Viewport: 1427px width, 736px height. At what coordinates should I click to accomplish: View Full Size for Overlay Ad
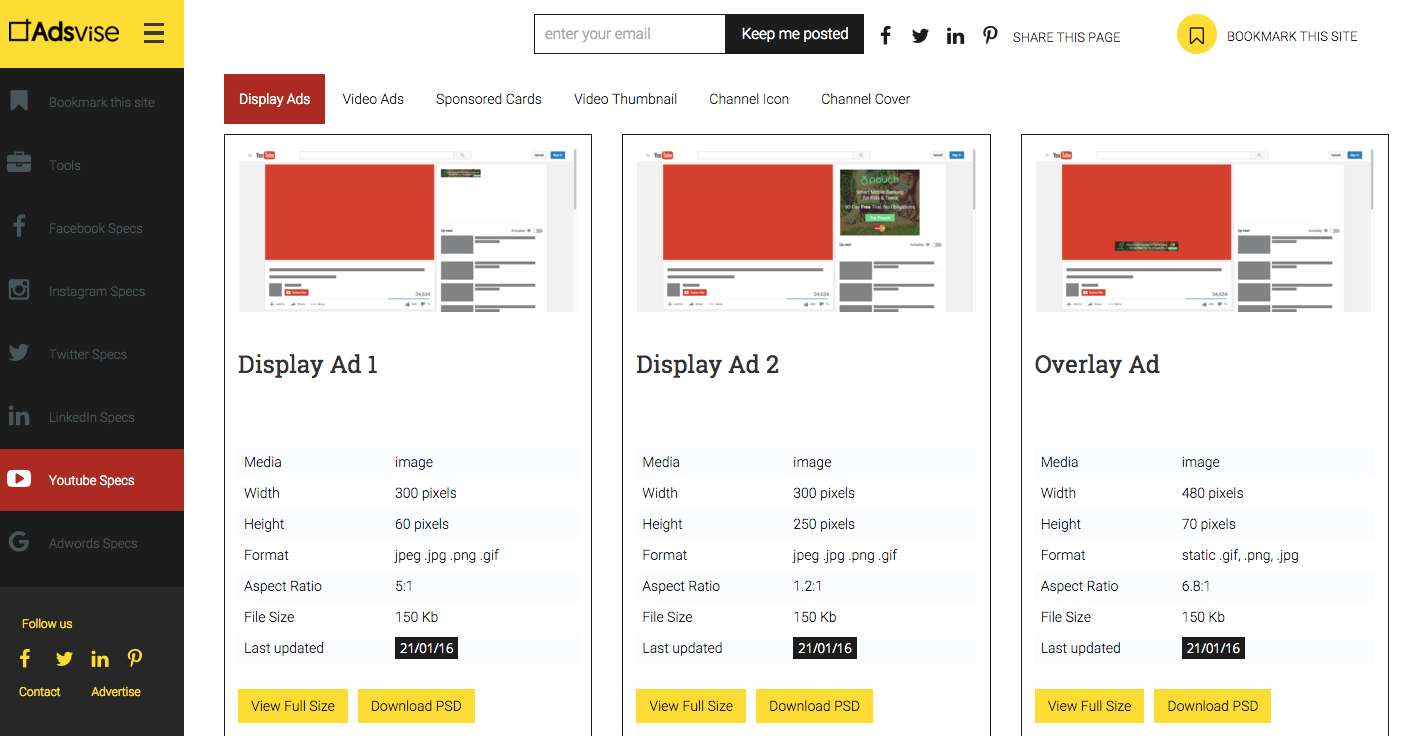pyautogui.click(x=1089, y=706)
